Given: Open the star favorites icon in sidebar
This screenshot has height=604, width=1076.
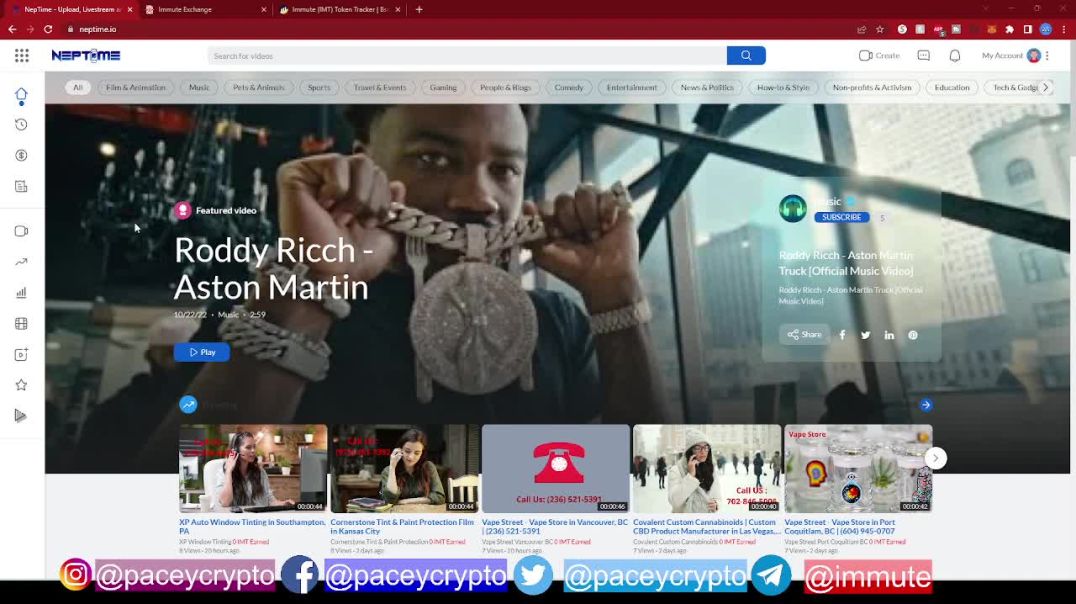Looking at the screenshot, I should (x=21, y=385).
